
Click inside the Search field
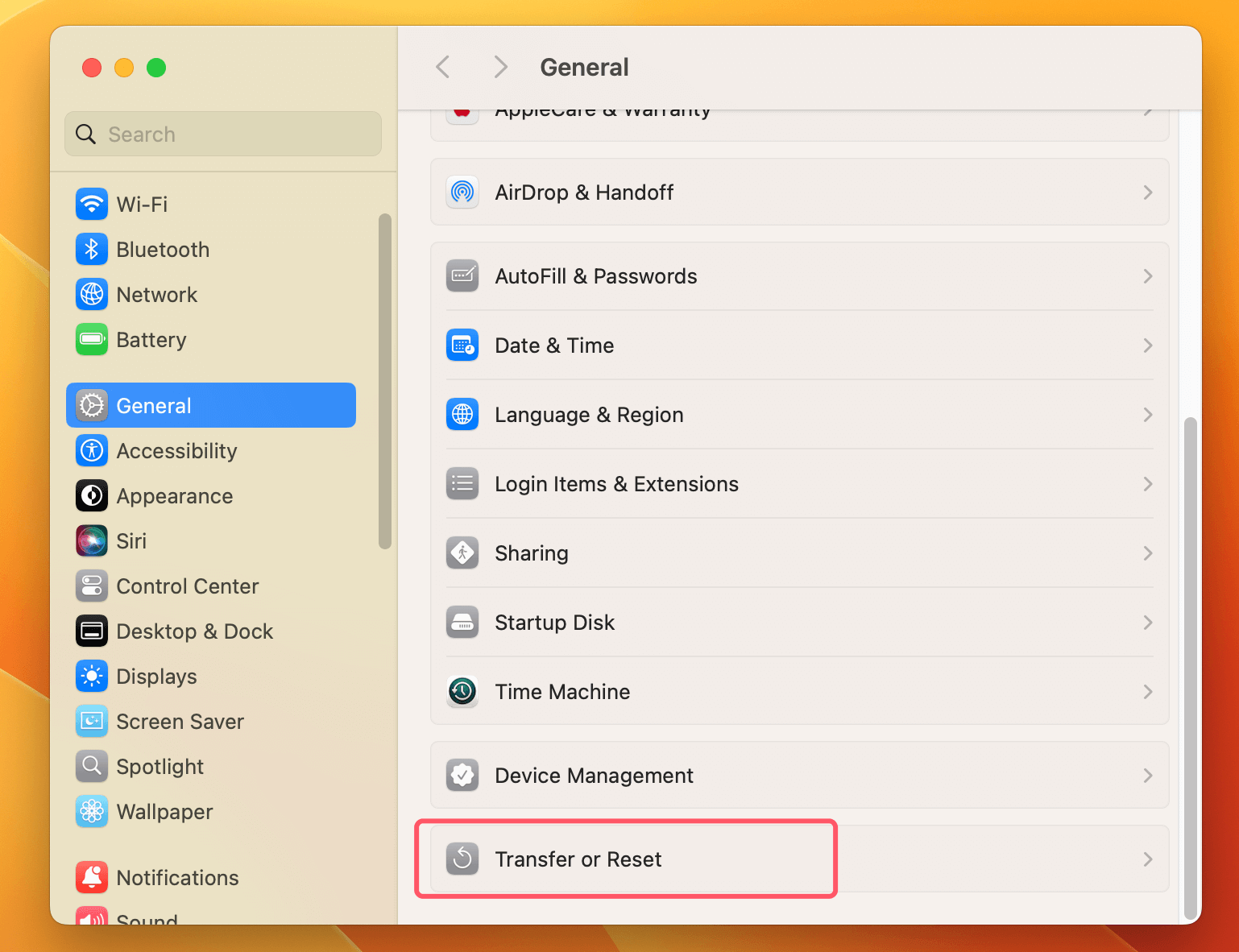pos(222,134)
